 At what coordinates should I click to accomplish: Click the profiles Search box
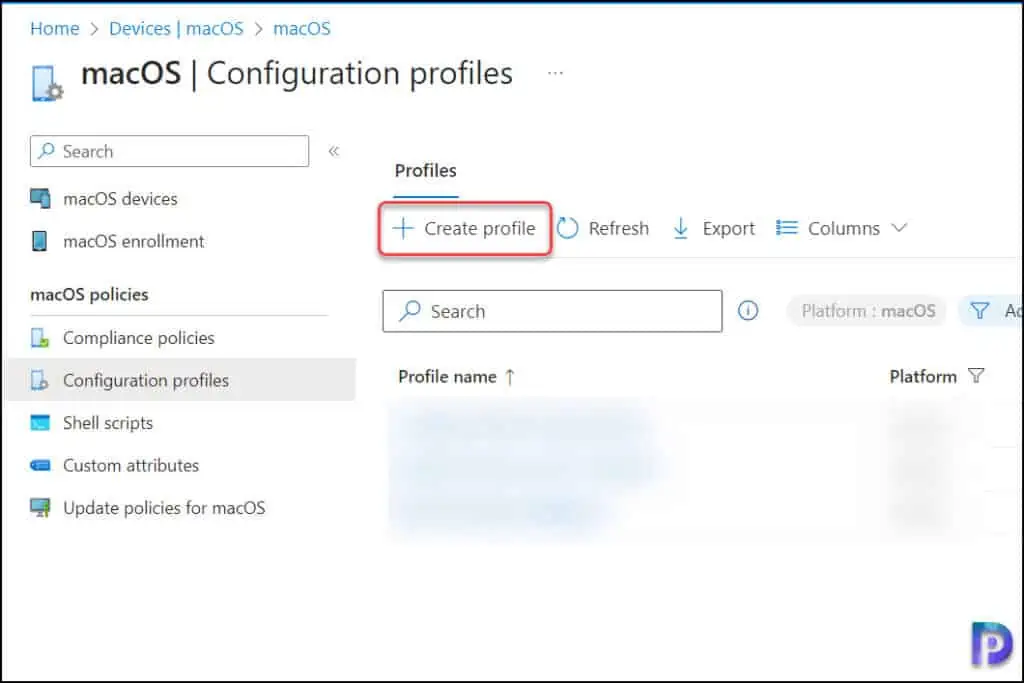click(x=552, y=311)
